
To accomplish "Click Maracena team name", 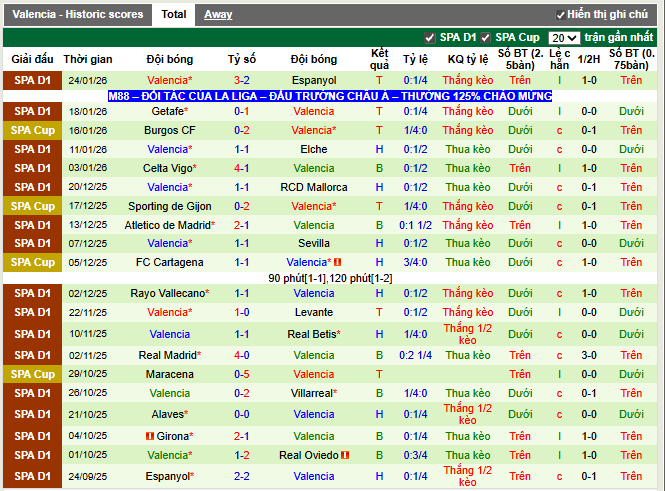I will (x=170, y=374).
